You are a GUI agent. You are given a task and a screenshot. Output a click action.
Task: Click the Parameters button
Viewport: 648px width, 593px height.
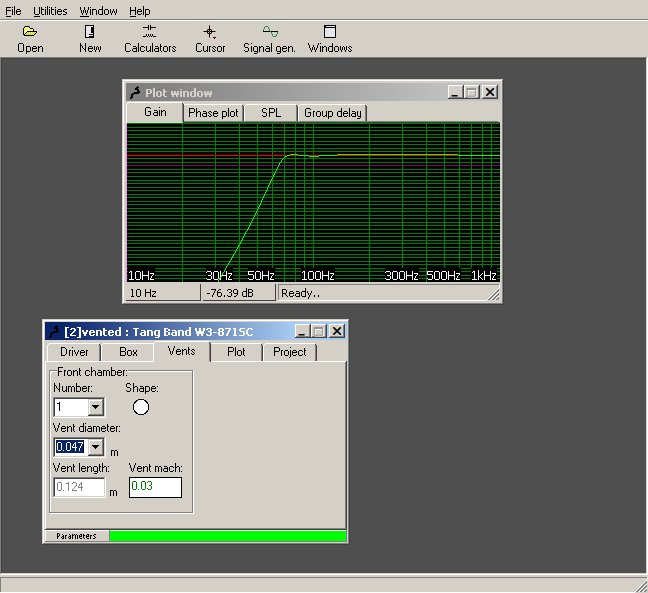click(76, 536)
